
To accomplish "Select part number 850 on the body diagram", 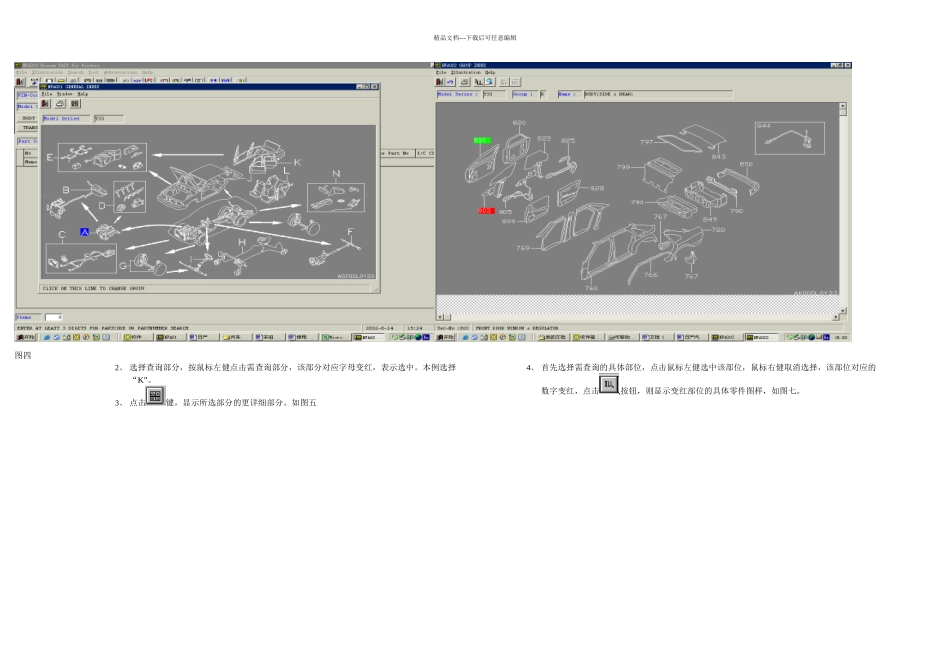I will (746, 164).
